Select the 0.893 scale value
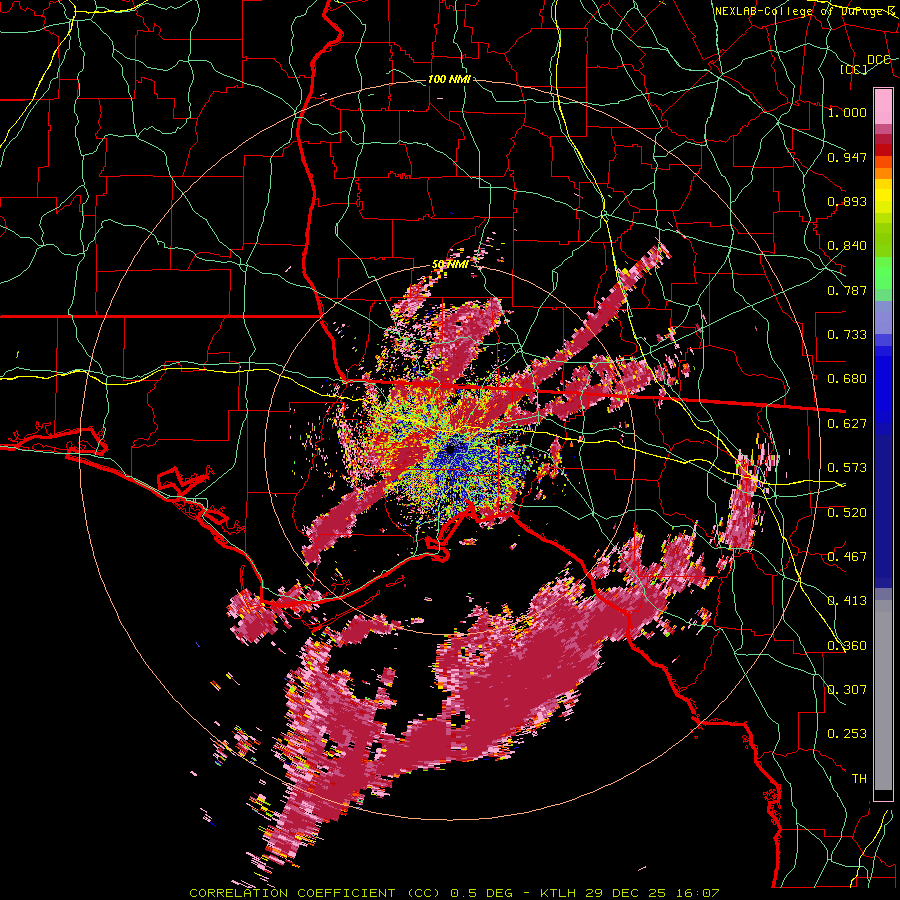 coord(847,201)
